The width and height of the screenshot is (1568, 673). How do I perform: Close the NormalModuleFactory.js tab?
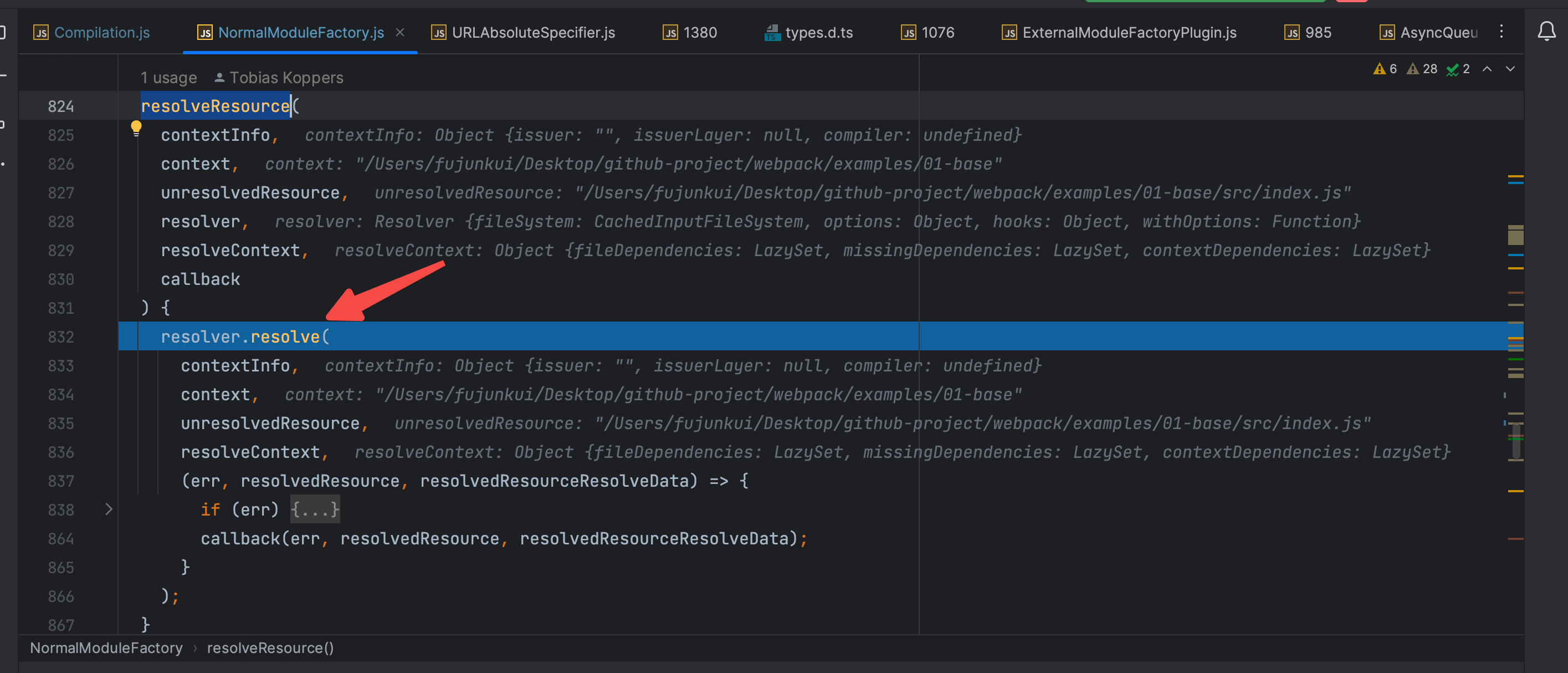(400, 32)
